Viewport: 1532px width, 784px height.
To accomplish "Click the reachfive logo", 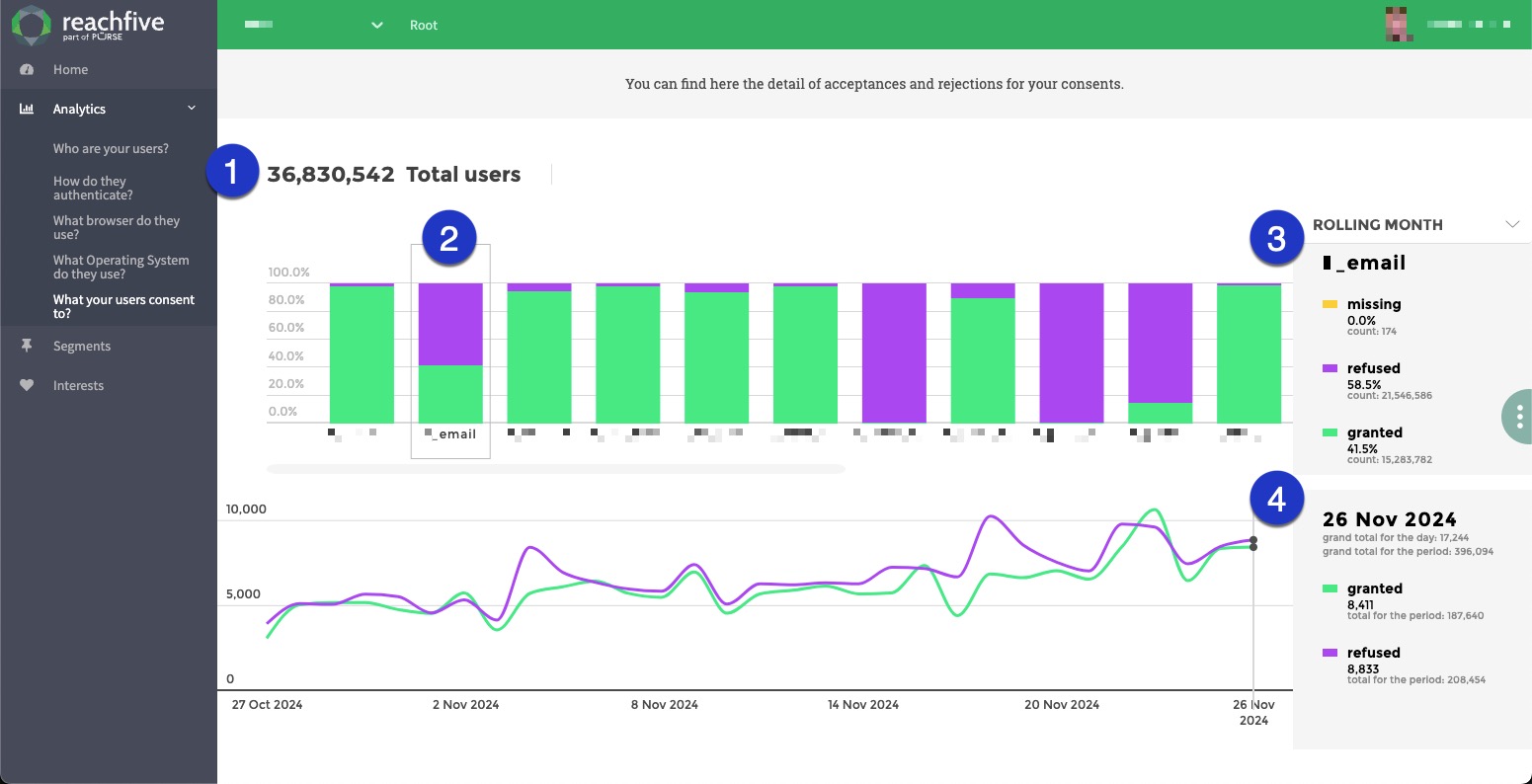I will [88, 25].
